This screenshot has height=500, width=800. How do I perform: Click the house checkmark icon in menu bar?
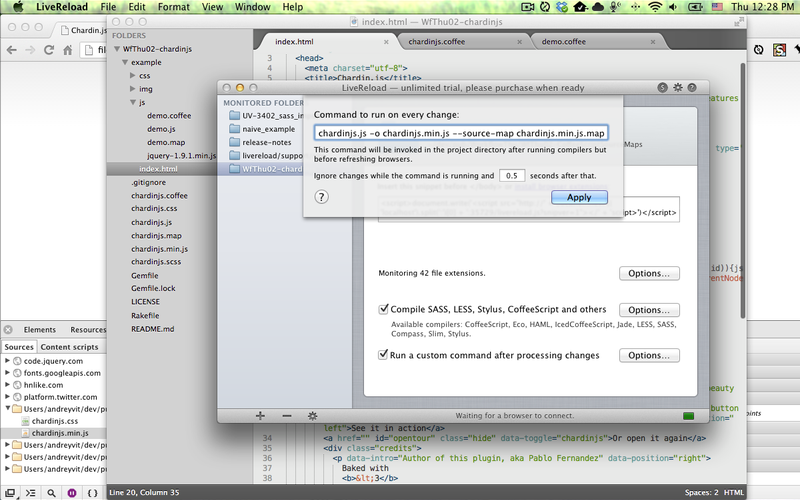coord(580,7)
